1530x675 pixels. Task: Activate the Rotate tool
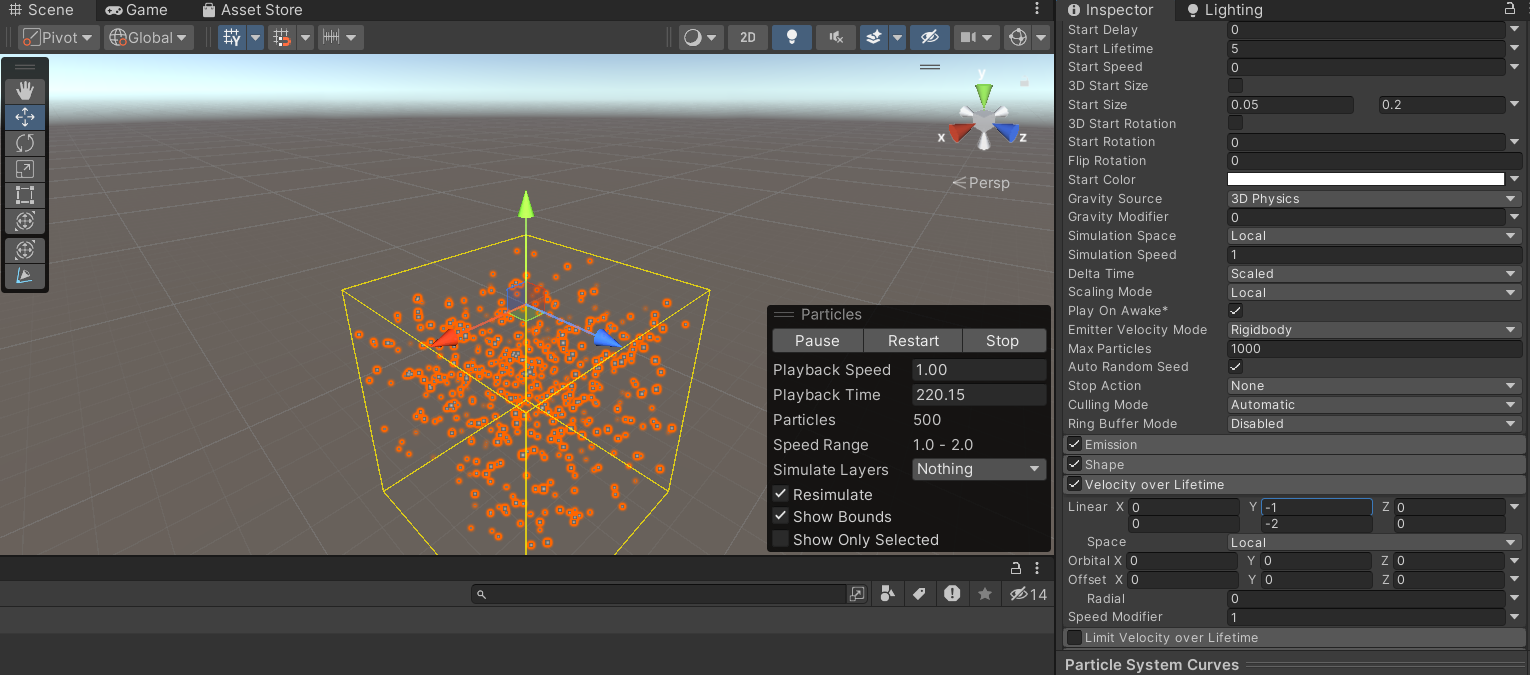tap(25, 143)
